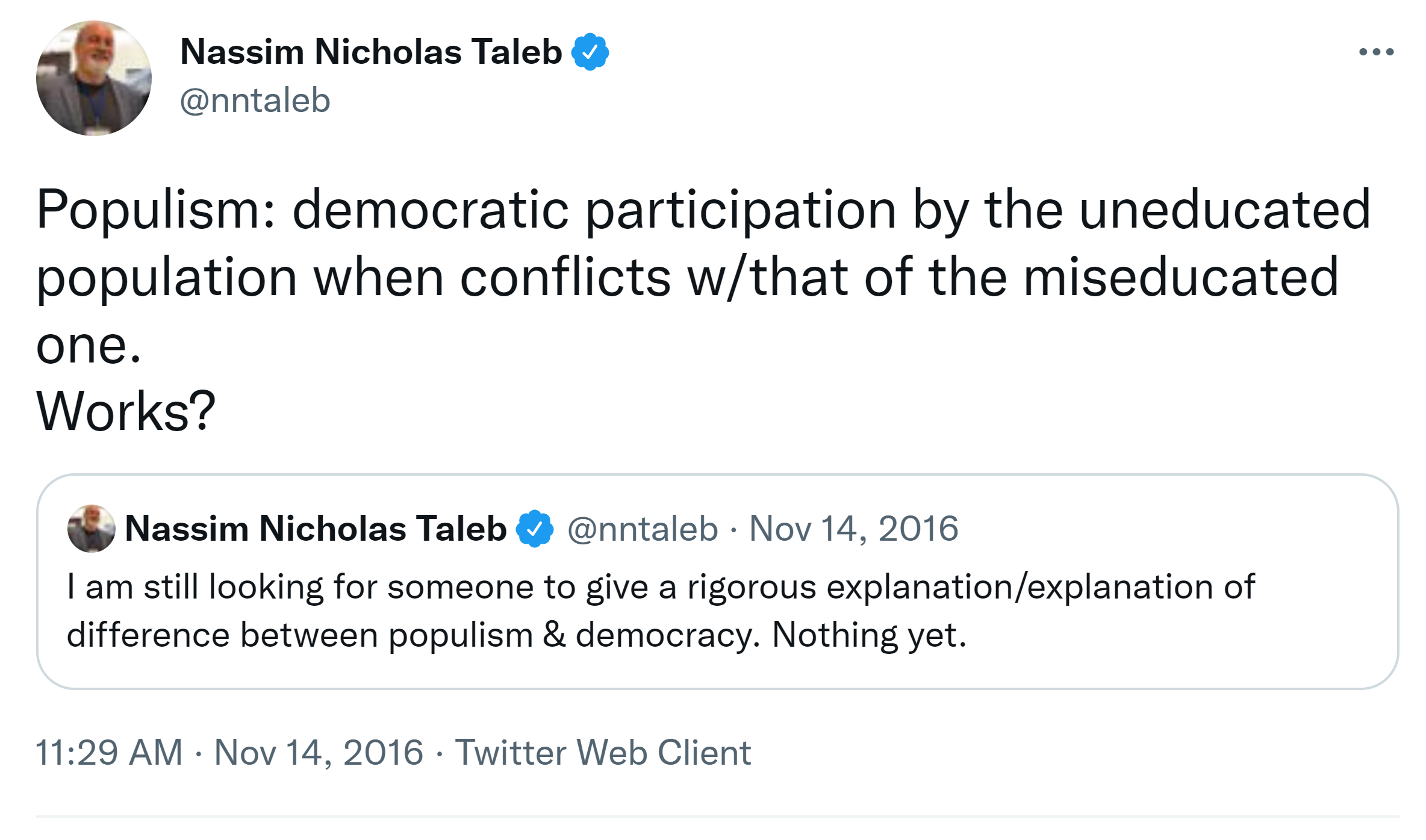Open the large profile avatar photo
The height and width of the screenshot is (840, 1426).
point(94,78)
